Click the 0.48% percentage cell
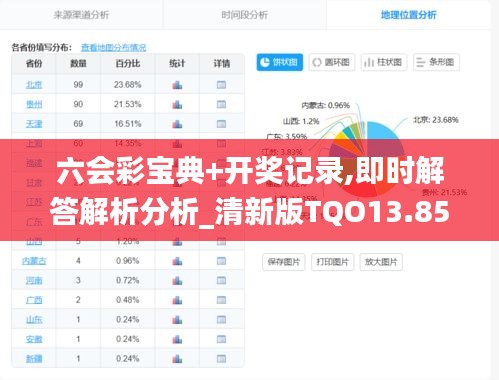The width and height of the screenshot is (499, 380). (x=128, y=300)
